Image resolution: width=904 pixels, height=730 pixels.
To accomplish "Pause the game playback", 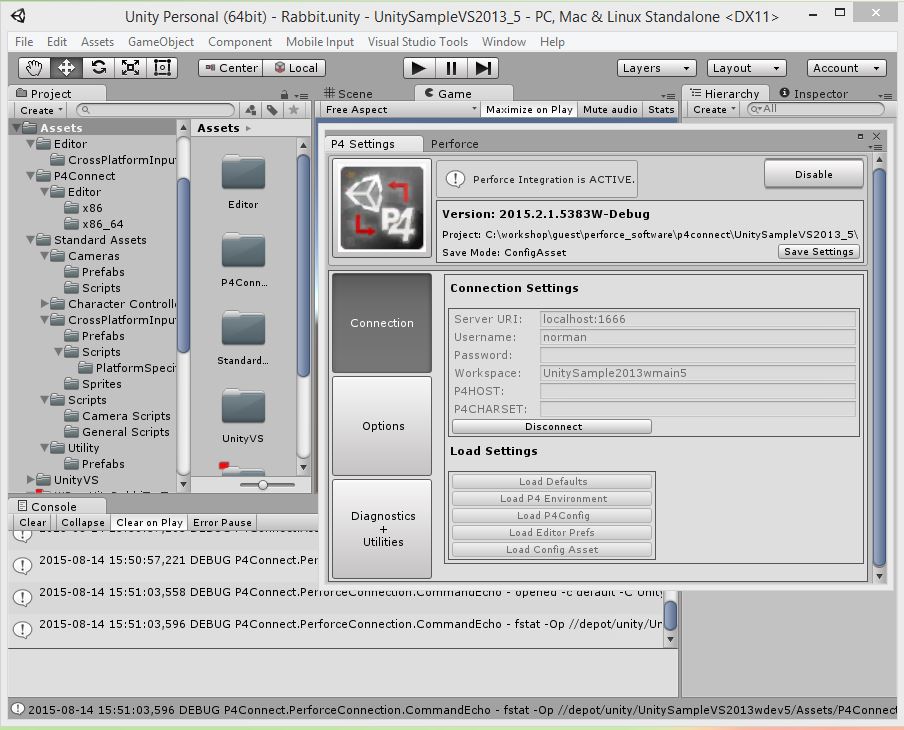I will coord(451,68).
